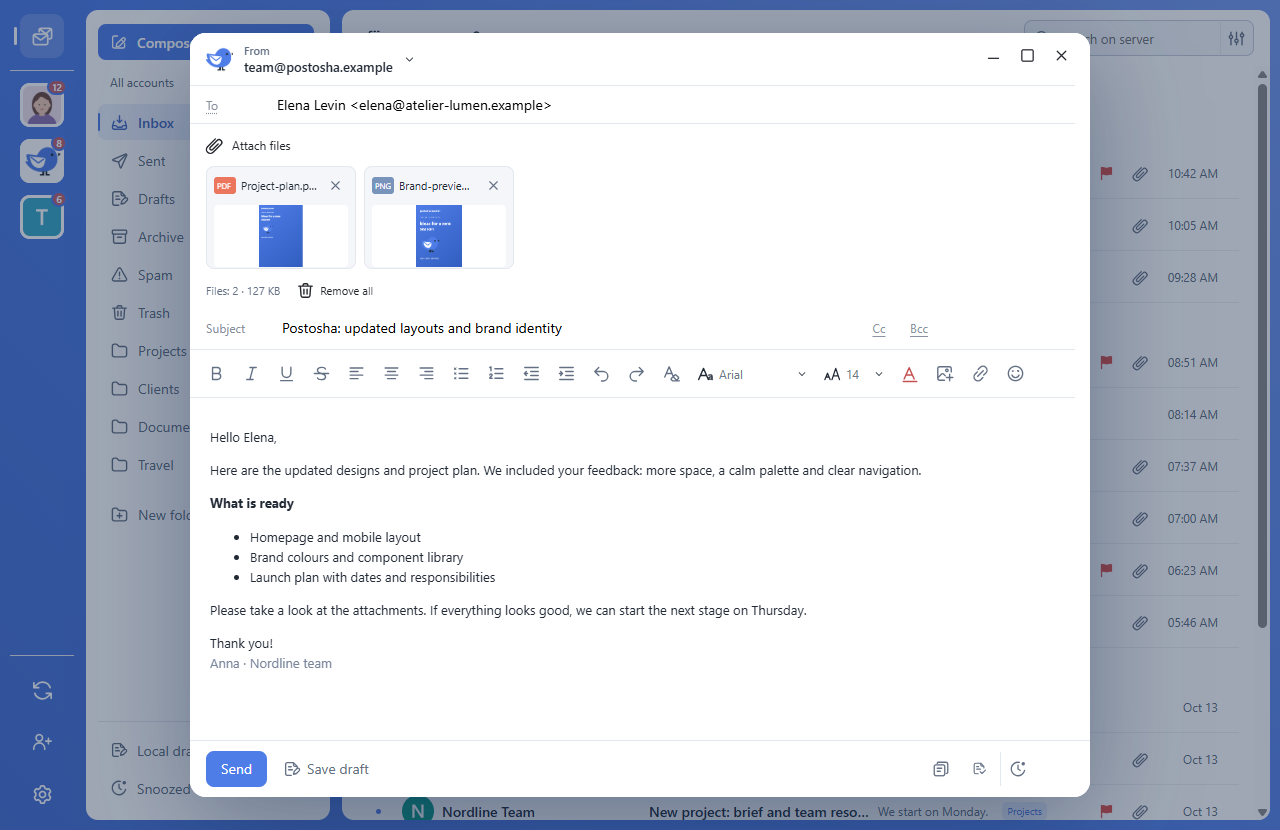Open the Arial font family dropdown
Image resolution: width=1280 pixels, height=830 pixels.
(752, 374)
